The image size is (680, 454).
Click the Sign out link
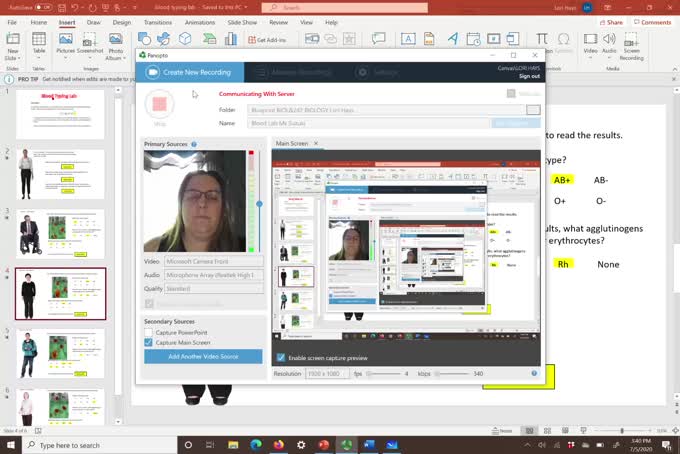pyautogui.click(x=529, y=76)
